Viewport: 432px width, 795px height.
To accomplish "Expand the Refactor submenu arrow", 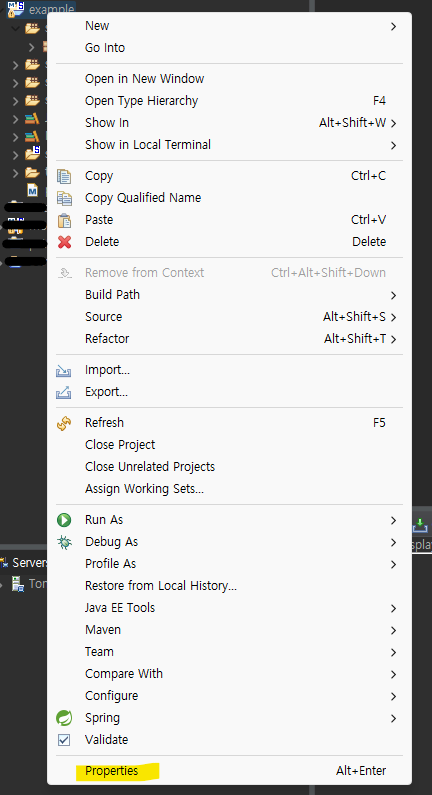I will [393, 339].
